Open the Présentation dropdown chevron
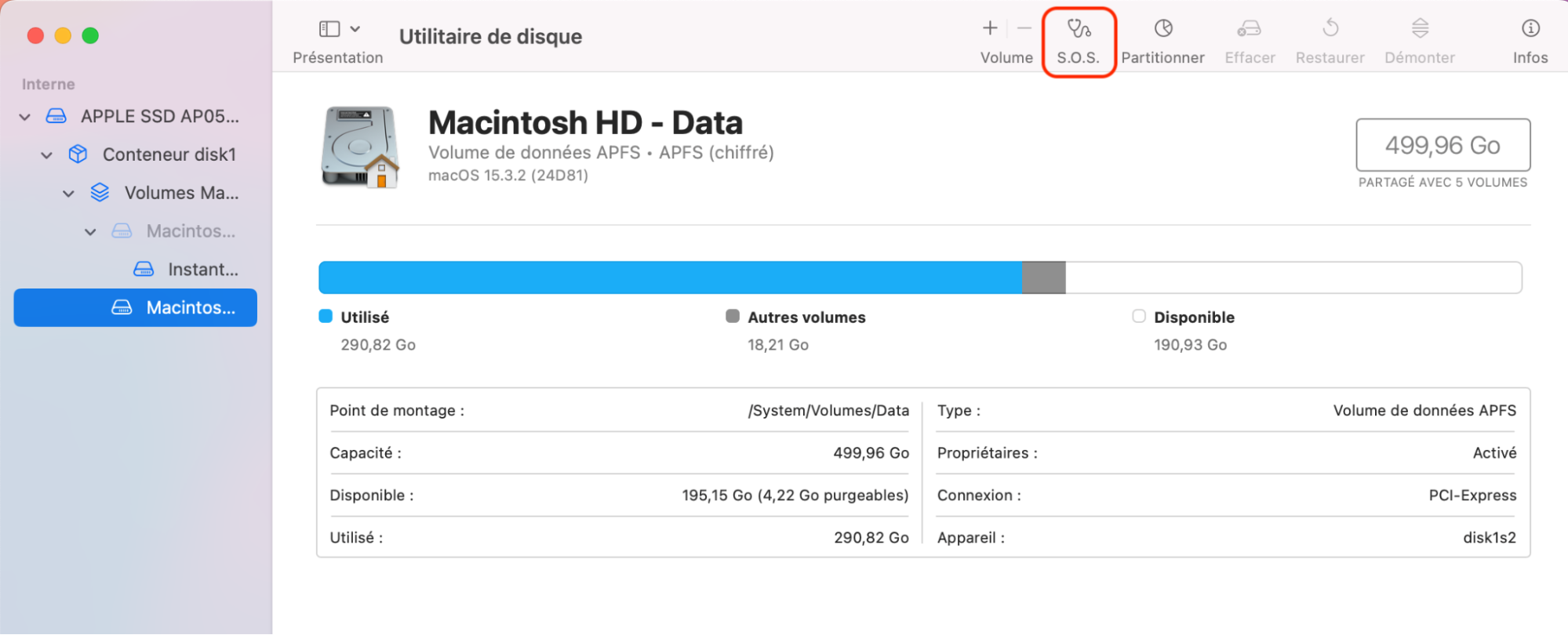Screen dimensions: 1568x635 pyautogui.click(x=355, y=29)
